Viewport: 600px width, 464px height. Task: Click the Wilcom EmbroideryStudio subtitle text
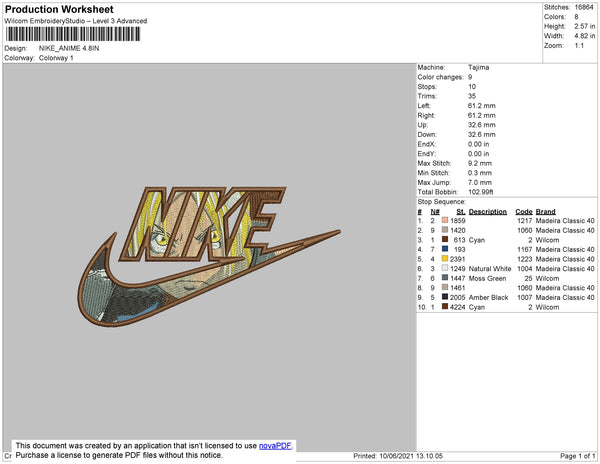click(x=75, y=21)
